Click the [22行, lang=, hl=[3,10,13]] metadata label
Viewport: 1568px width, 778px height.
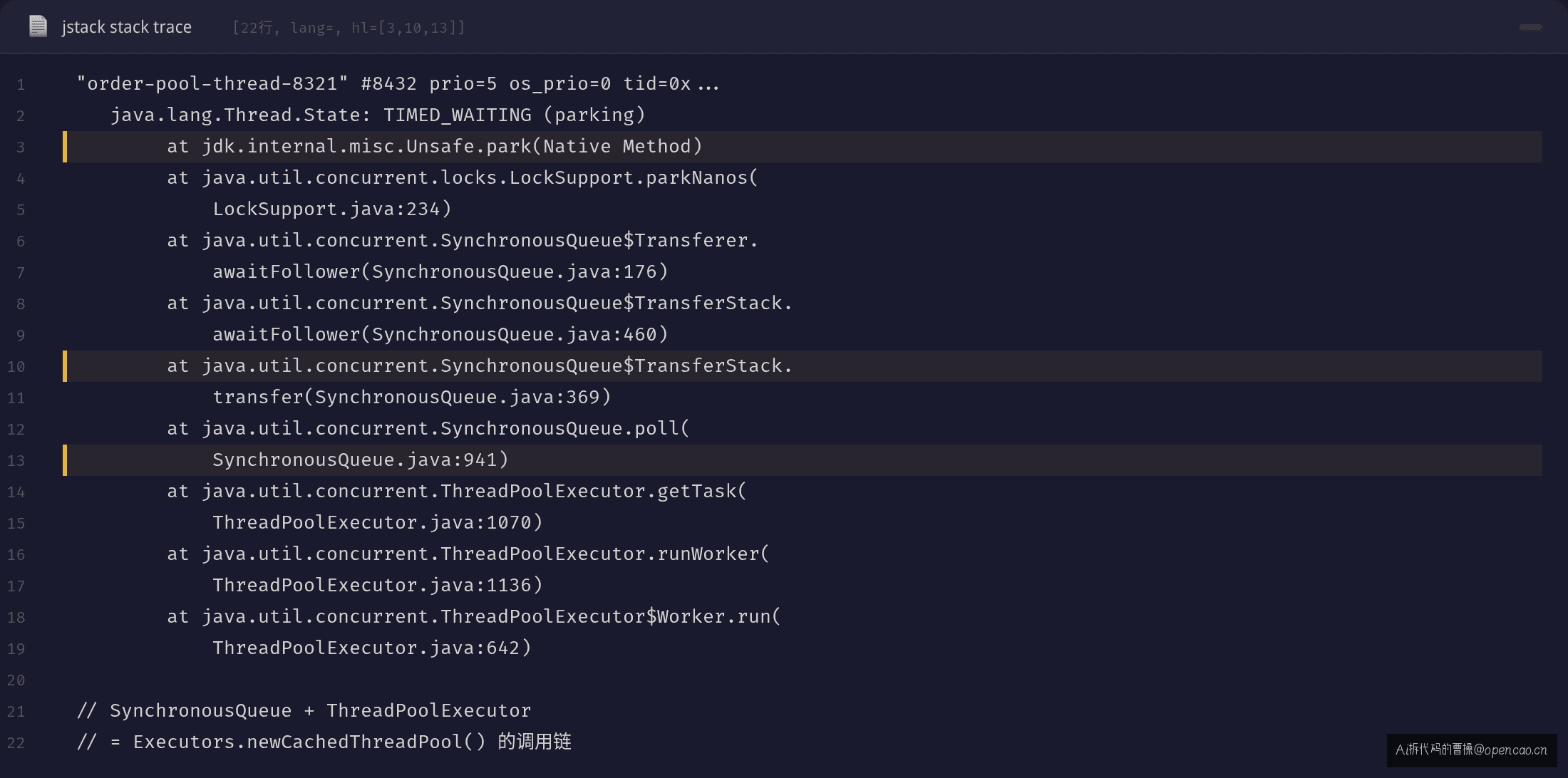click(349, 28)
